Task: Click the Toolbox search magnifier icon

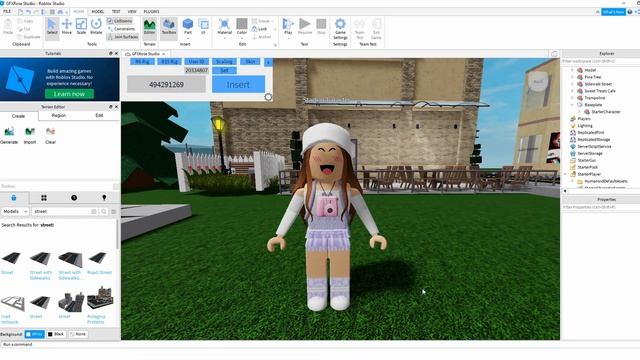Action: [x=104, y=211]
